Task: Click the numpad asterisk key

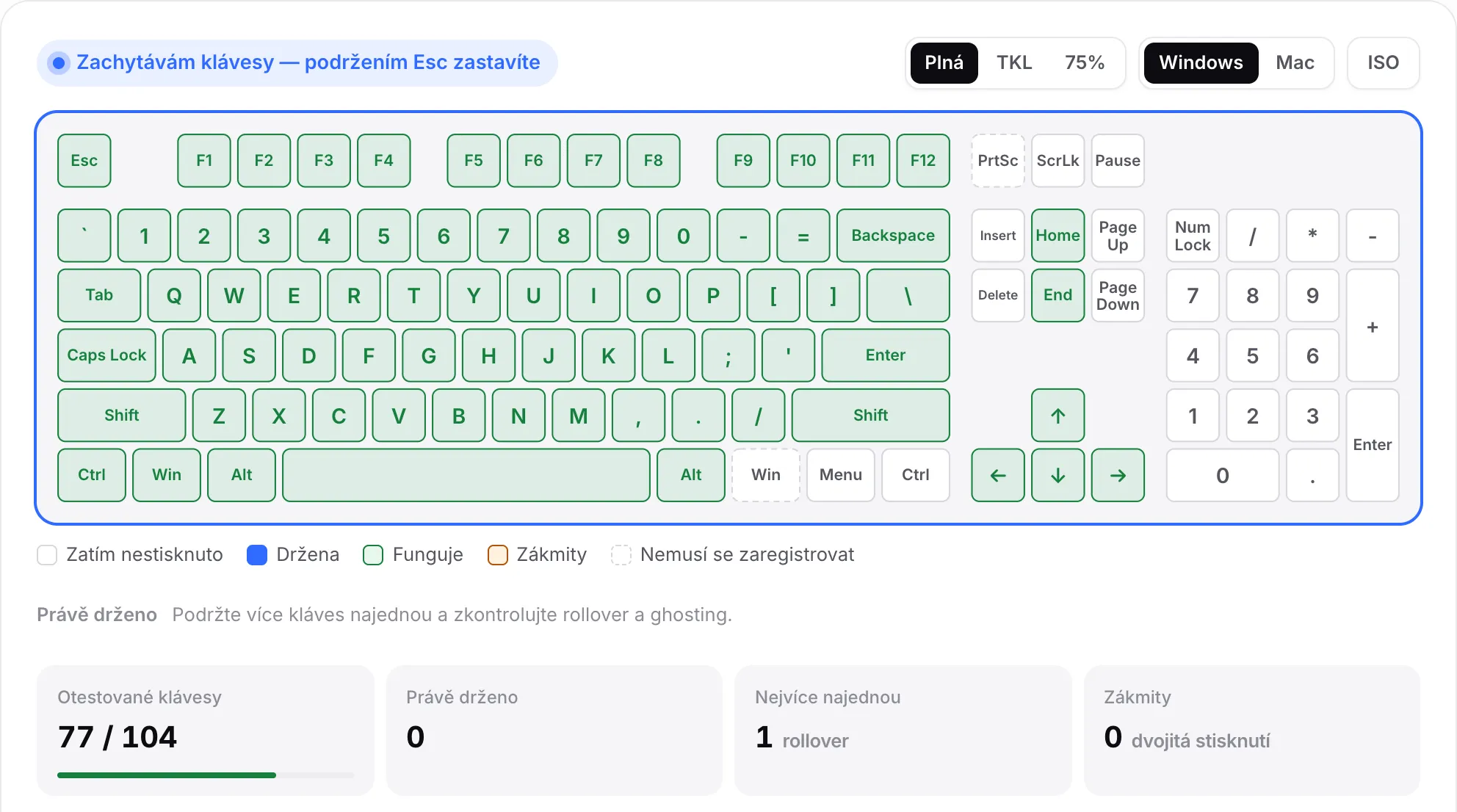Action: coord(1312,236)
